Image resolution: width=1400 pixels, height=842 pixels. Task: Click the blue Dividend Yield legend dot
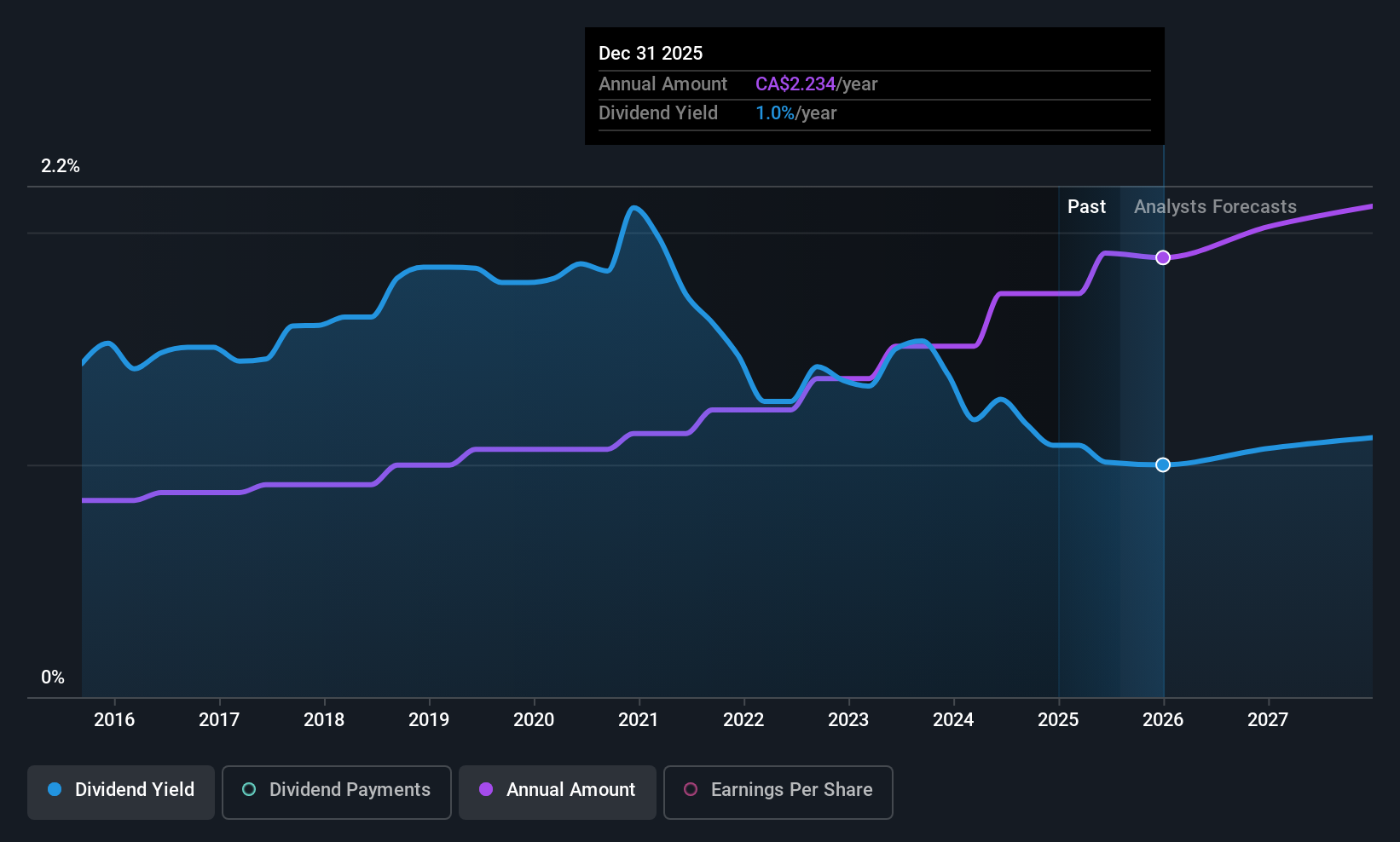pos(54,790)
